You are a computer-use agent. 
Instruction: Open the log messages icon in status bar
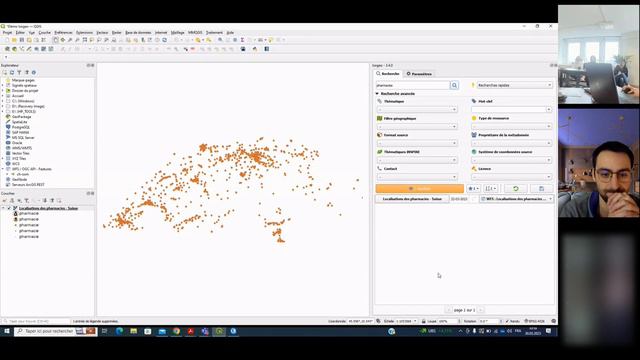(x=553, y=321)
